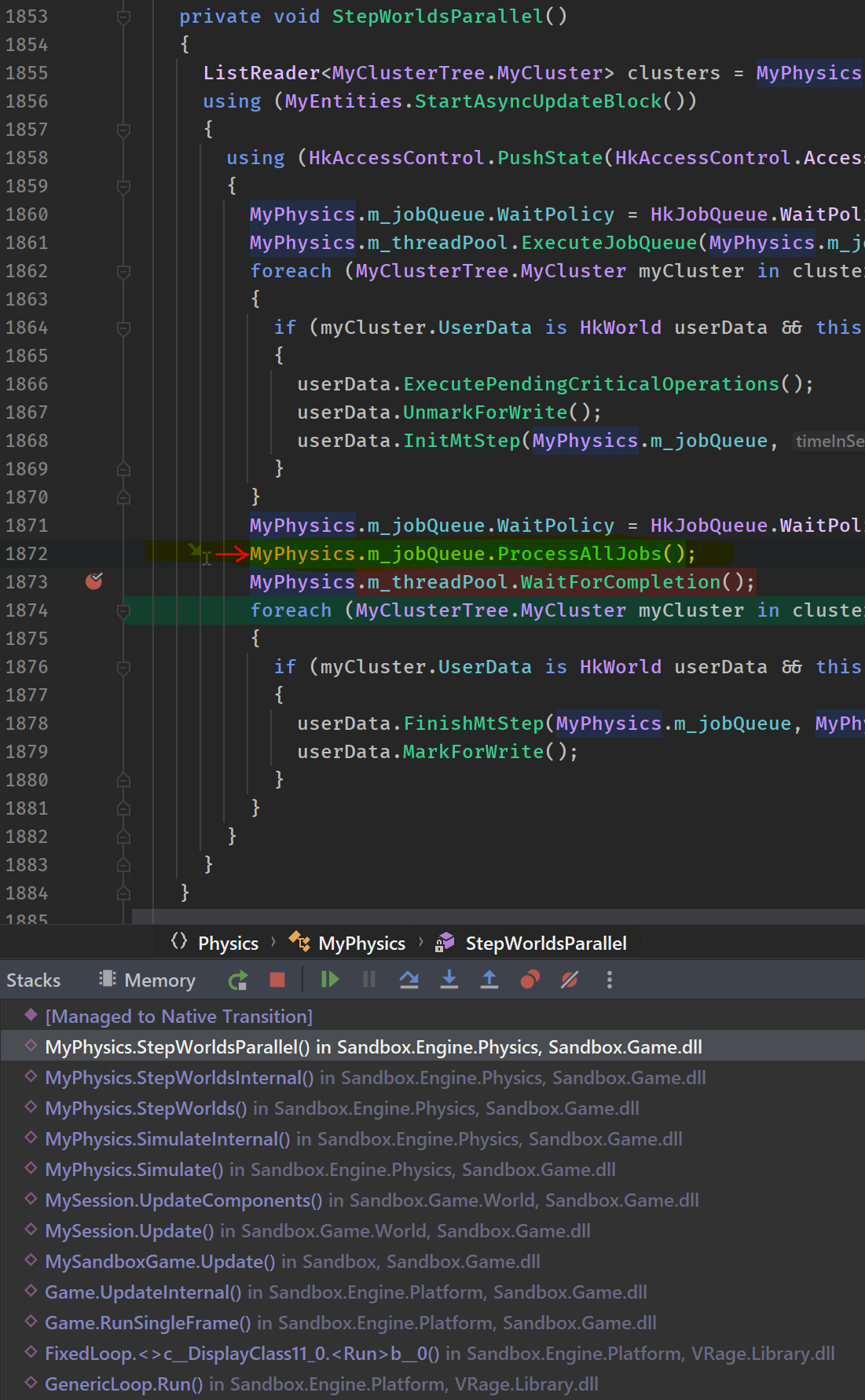Viewport: 865px width, 1400px height.
Task: Stop the debugging session
Action: coord(277,980)
